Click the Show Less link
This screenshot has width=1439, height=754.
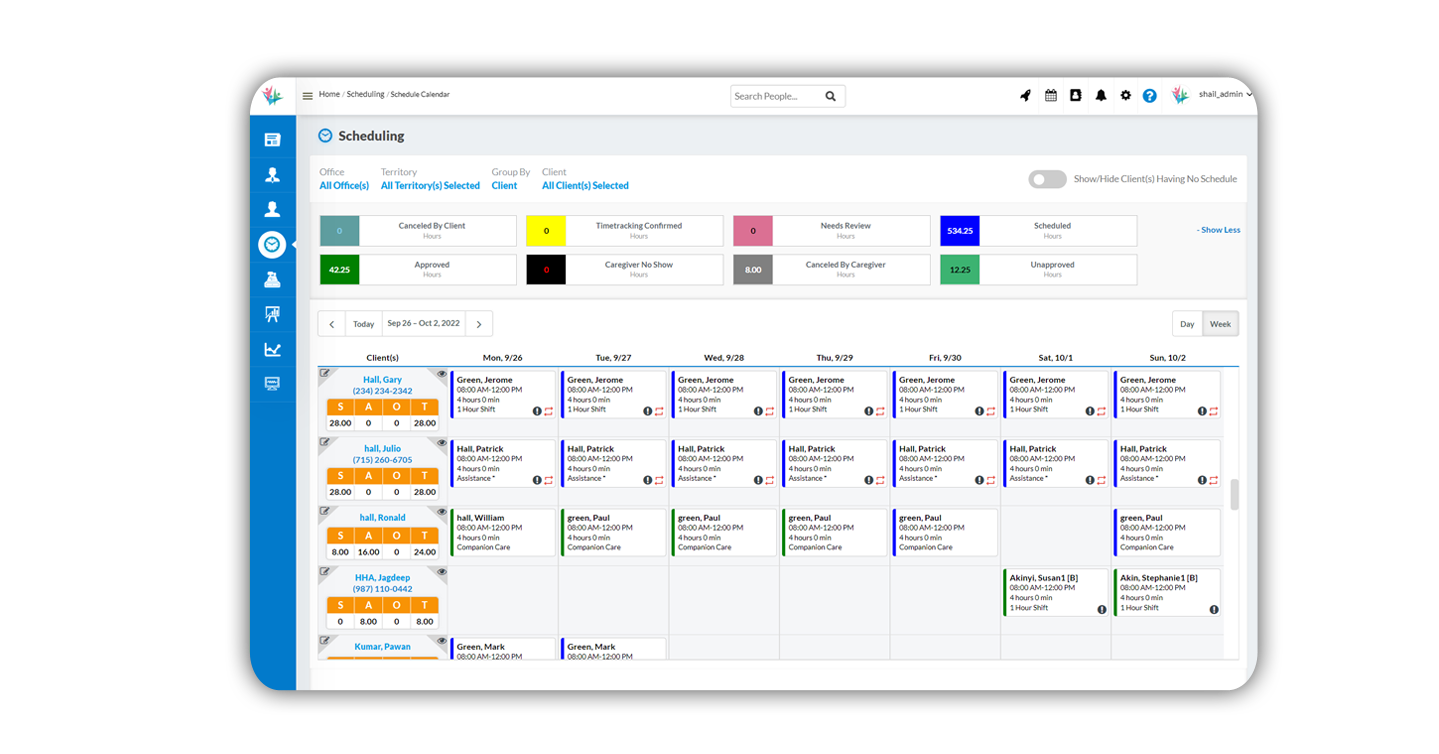(x=1219, y=230)
